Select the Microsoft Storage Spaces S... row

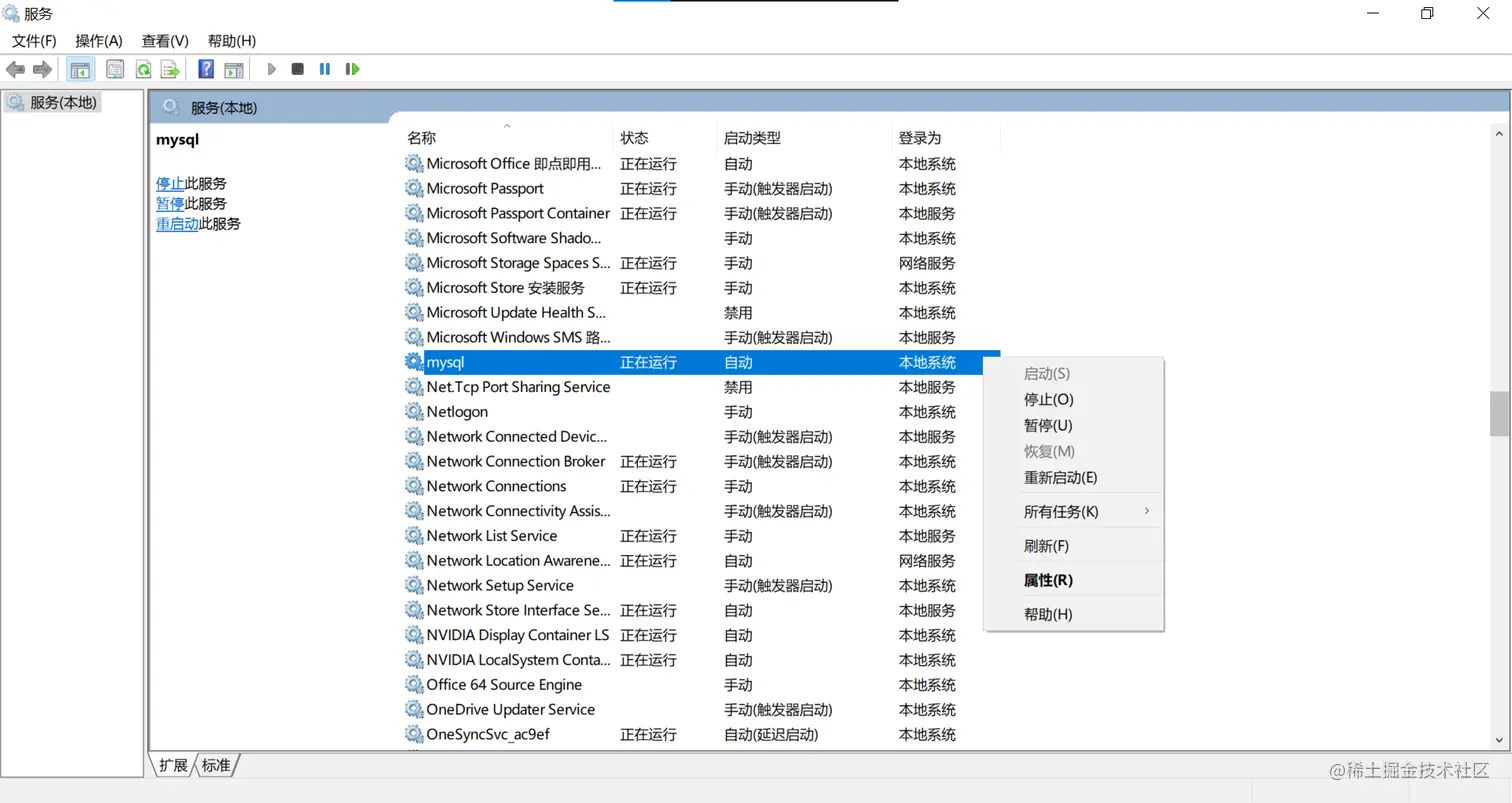701,263
